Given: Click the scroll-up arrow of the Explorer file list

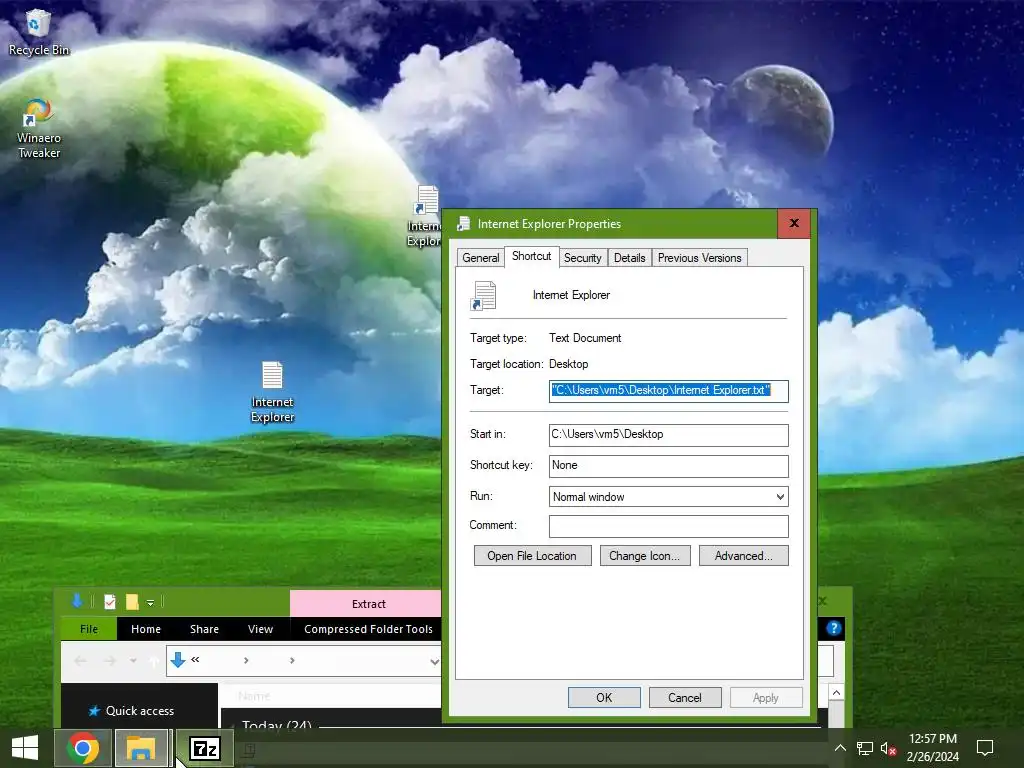Looking at the screenshot, I should [x=836, y=692].
